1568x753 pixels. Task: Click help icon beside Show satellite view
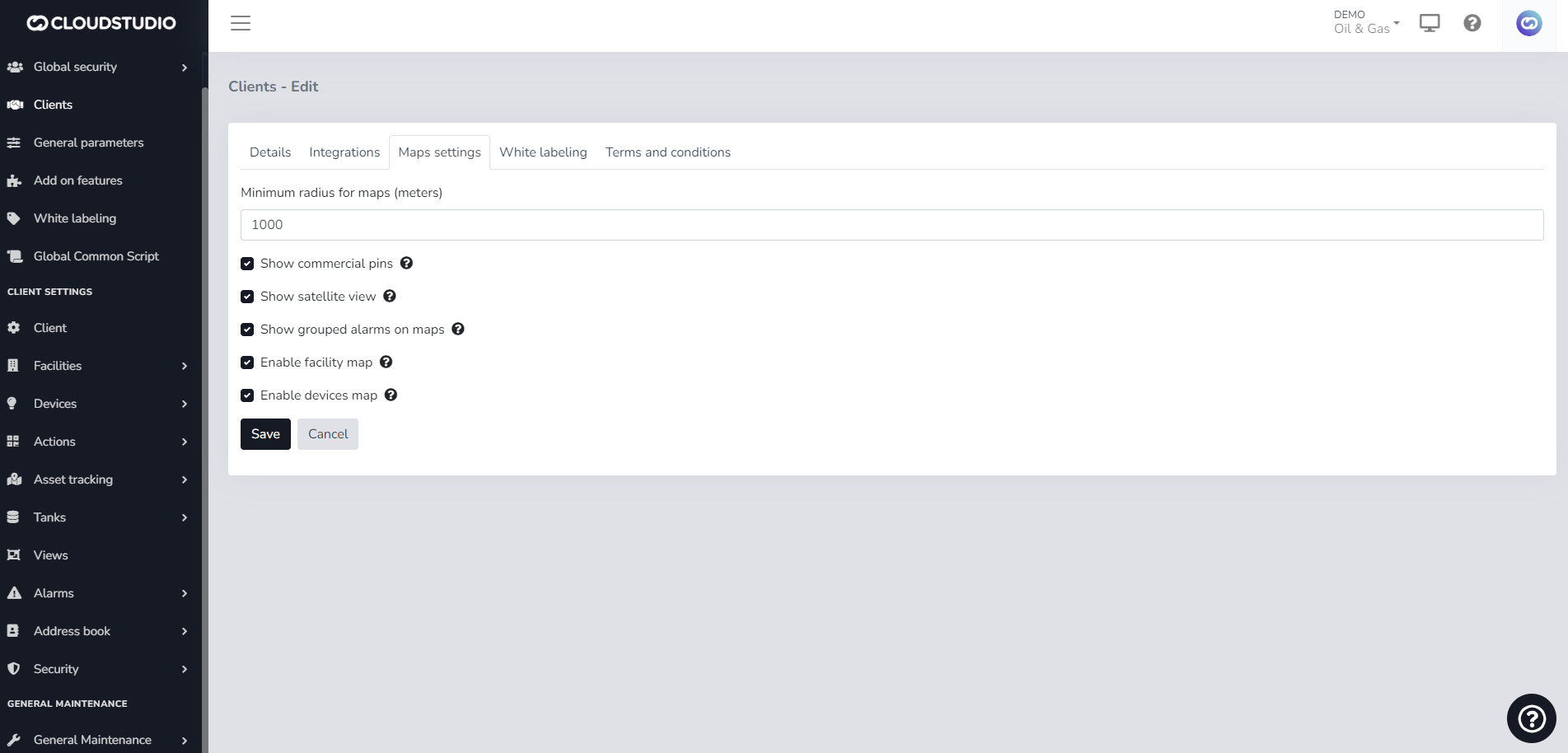pos(390,297)
